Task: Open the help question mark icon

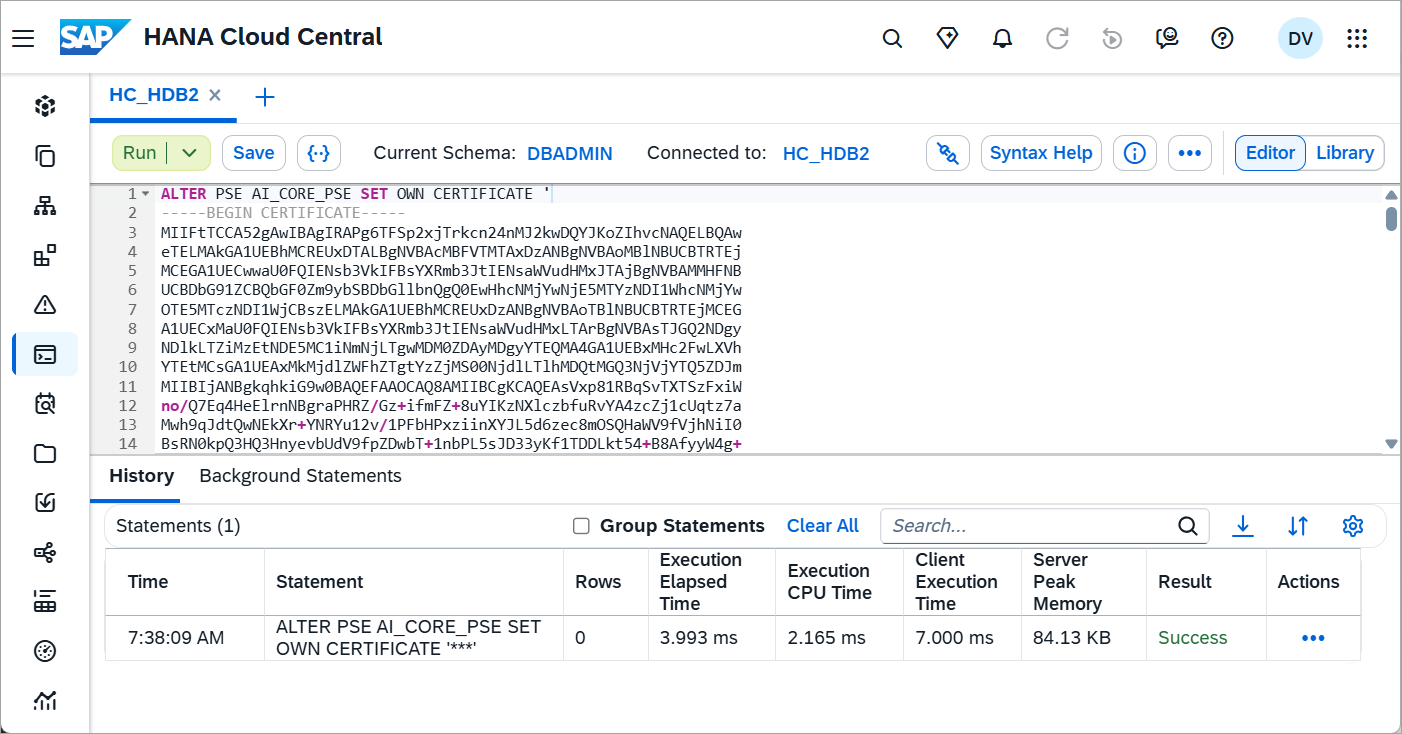Action: 1222,38
